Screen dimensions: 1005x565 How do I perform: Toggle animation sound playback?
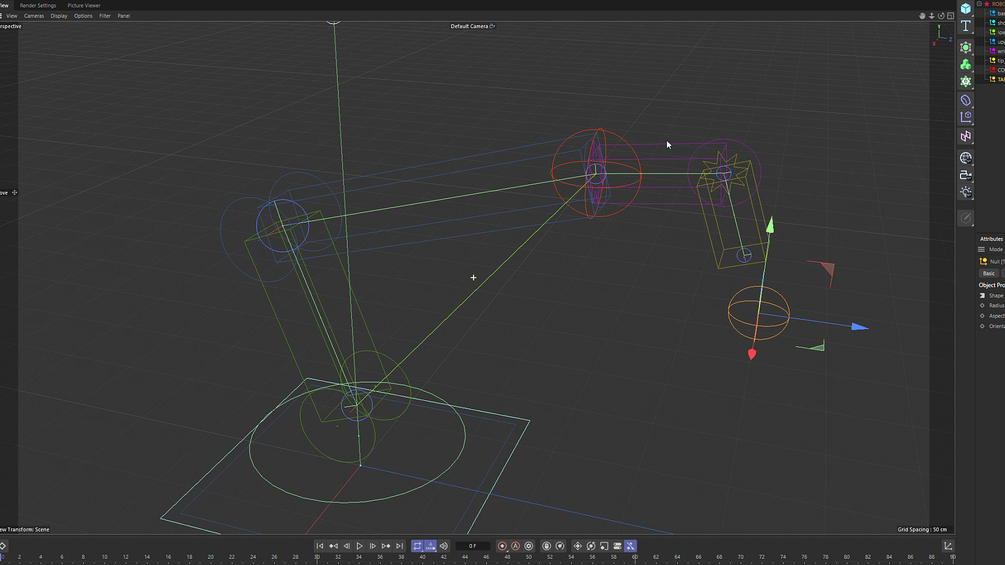point(444,546)
